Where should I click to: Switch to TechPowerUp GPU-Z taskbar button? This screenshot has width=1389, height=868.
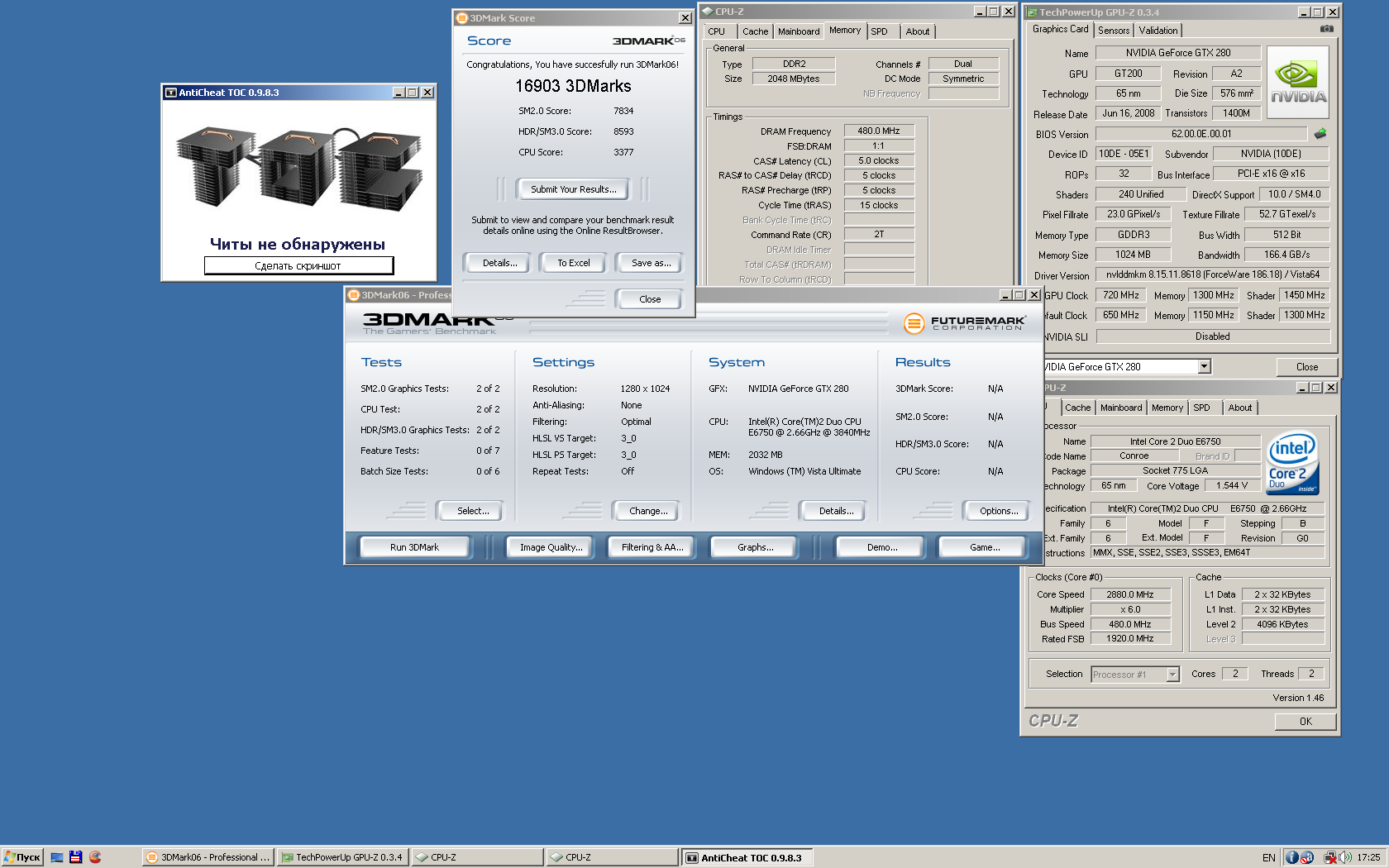coord(341,857)
